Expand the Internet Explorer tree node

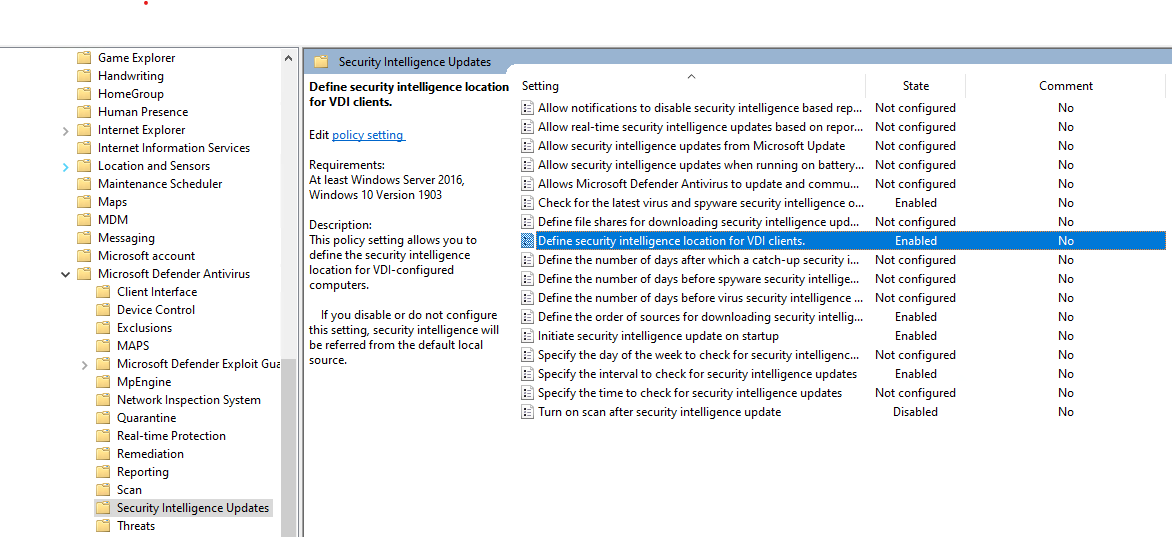pos(66,130)
